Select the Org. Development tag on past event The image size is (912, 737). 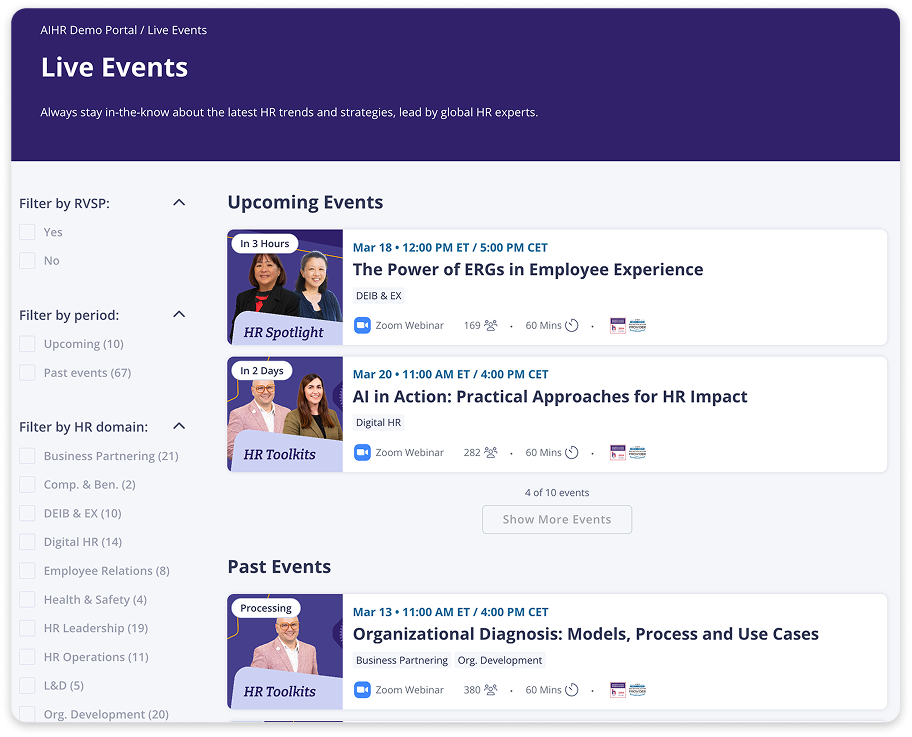coord(500,660)
